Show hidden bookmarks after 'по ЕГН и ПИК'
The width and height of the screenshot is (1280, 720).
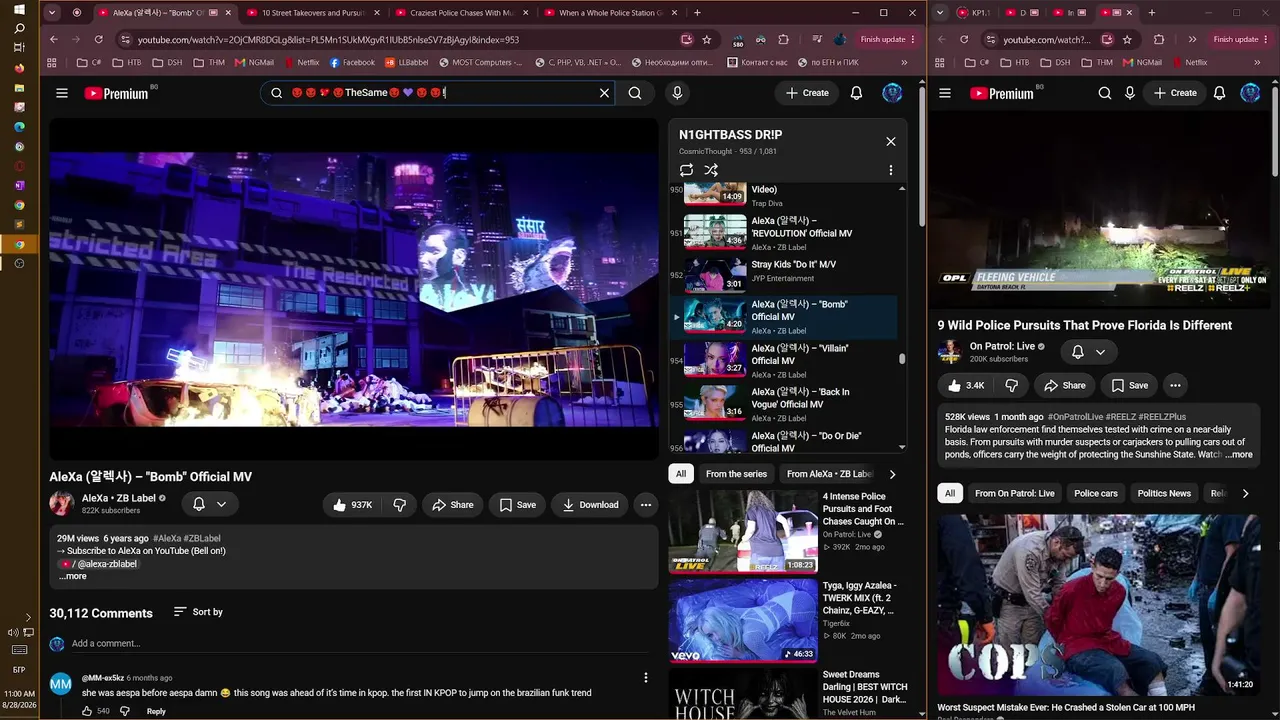click(904, 62)
